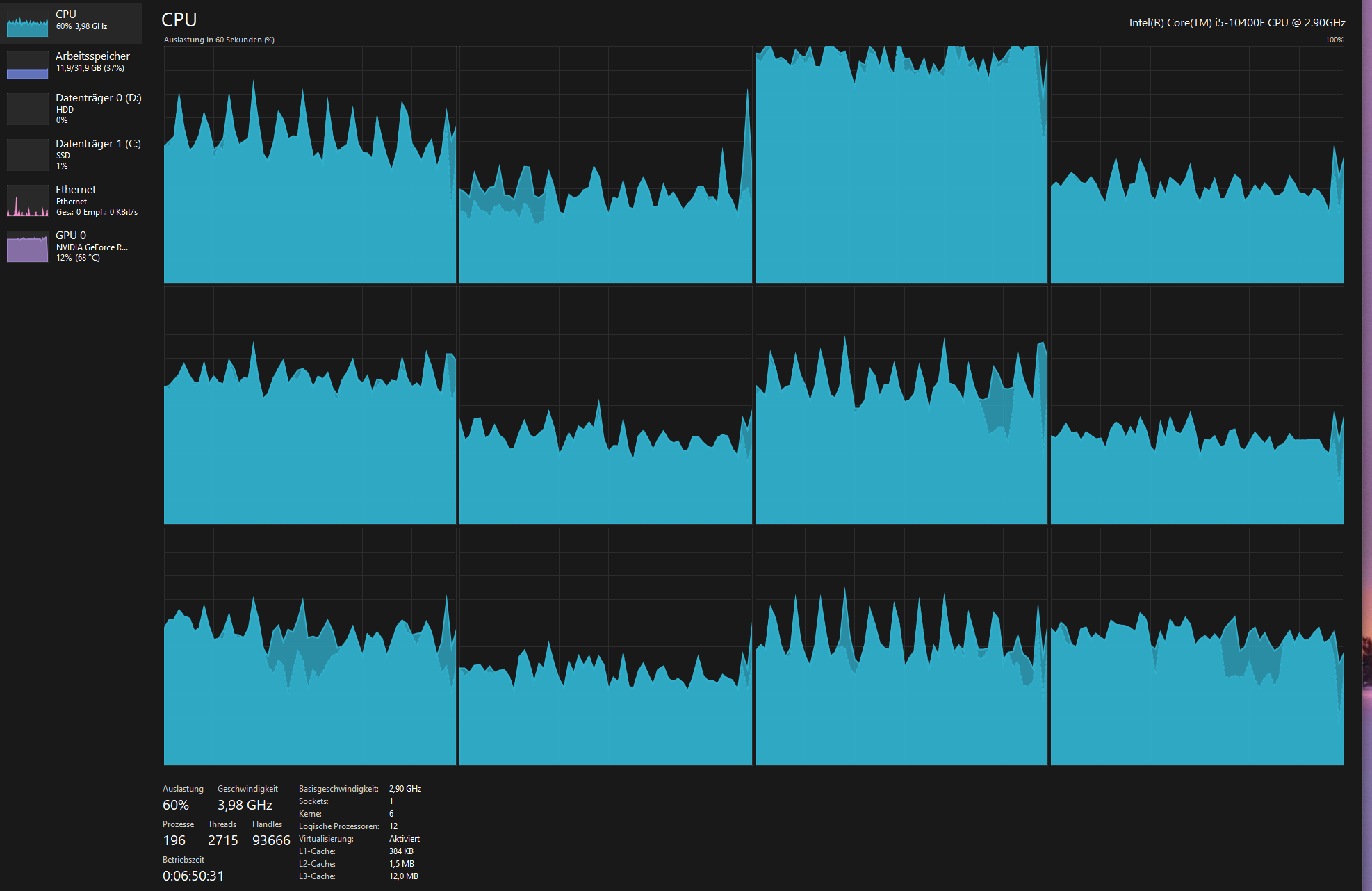The image size is (1372, 891).
Task: Select the Ethernet entry label in sidebar
Action: click(76, 190)
